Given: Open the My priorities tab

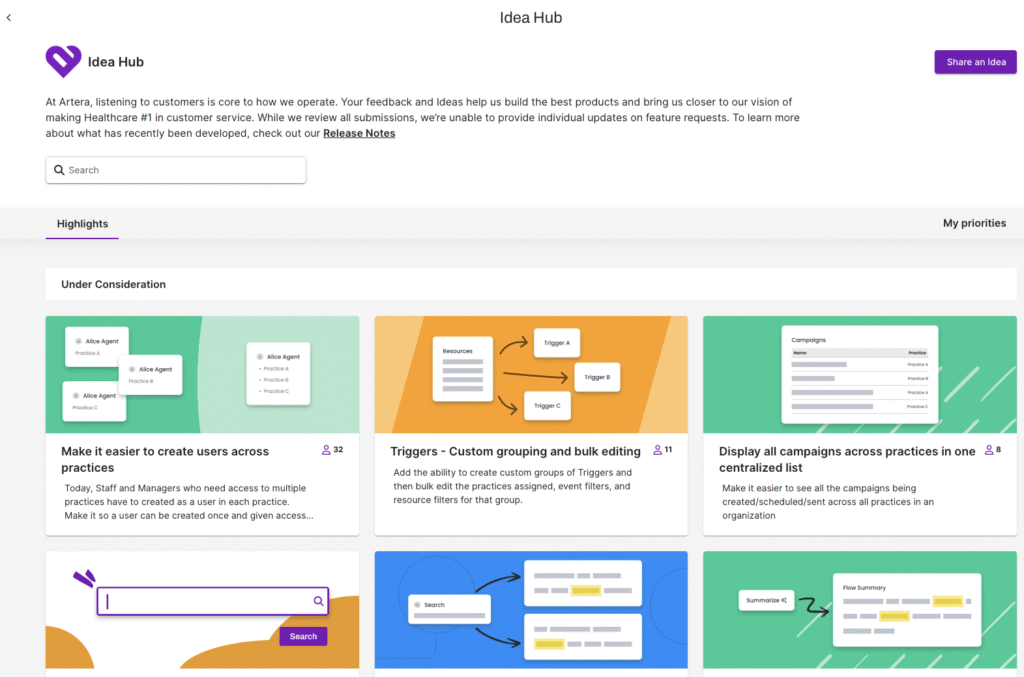Looking at the screenshot, I should click(974, 223).
